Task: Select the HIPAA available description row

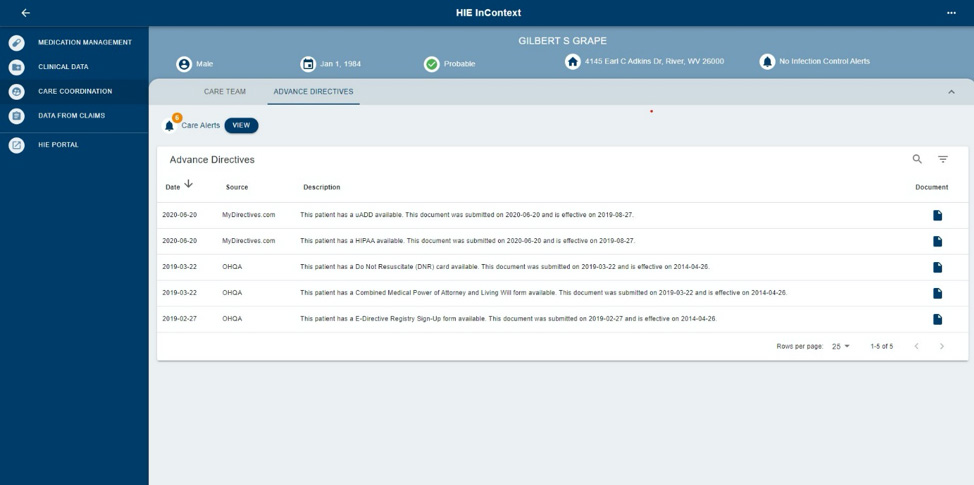Action: coord(467,240)
